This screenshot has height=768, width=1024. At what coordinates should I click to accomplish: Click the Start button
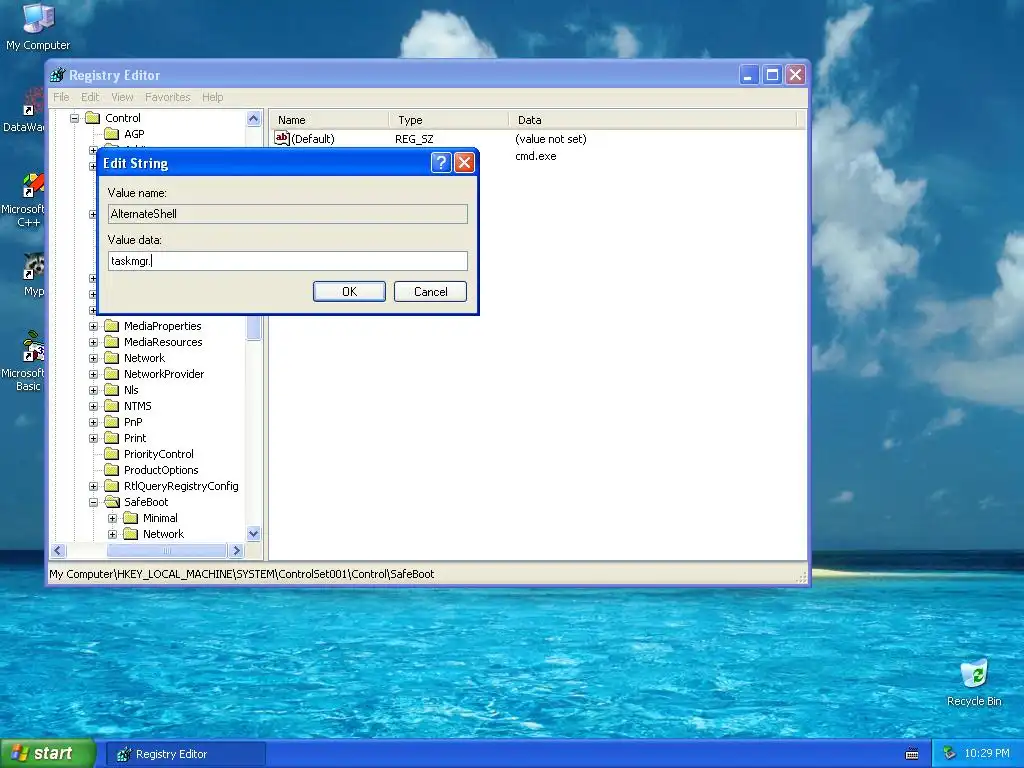click(x=48, y=753)
